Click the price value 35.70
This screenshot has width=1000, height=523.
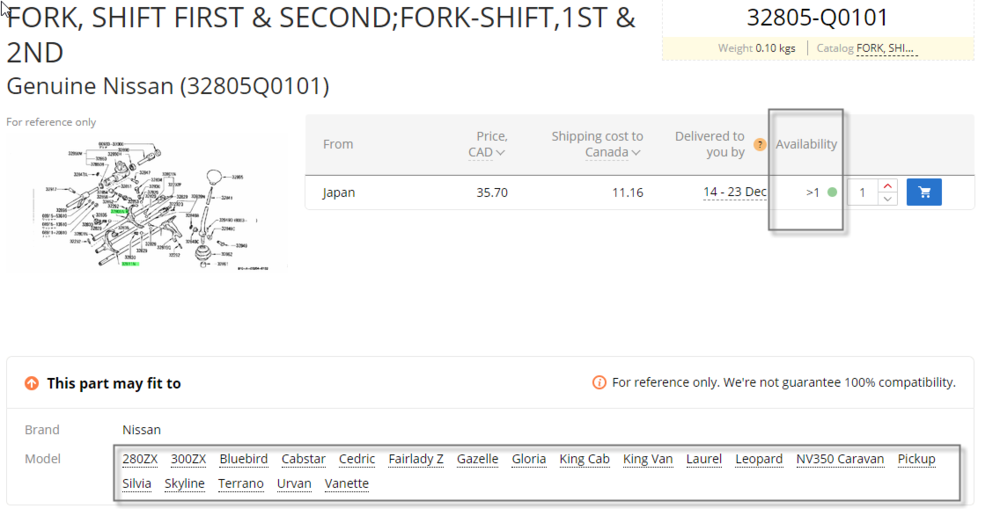tap(492, 193)
